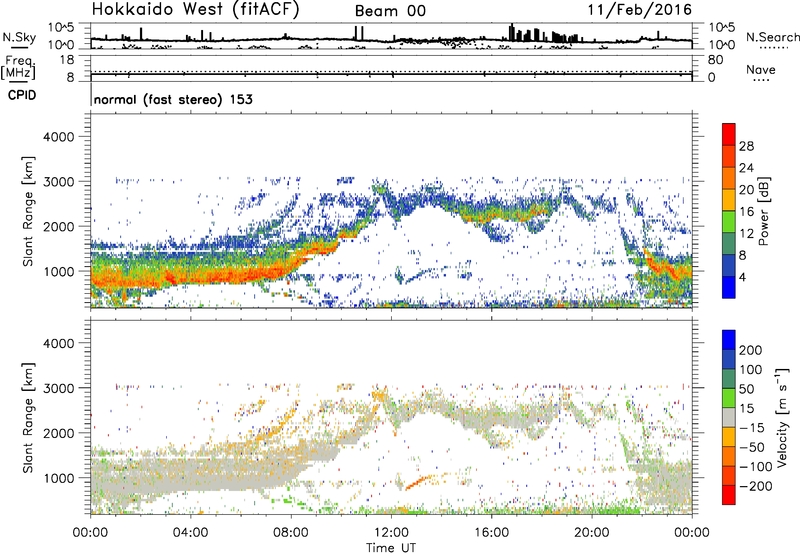Select the 'normal (fast stereo) 153' mode text
Image resolution: width=800 pixels, height=554 pixels.
click(x=173, y=99)
